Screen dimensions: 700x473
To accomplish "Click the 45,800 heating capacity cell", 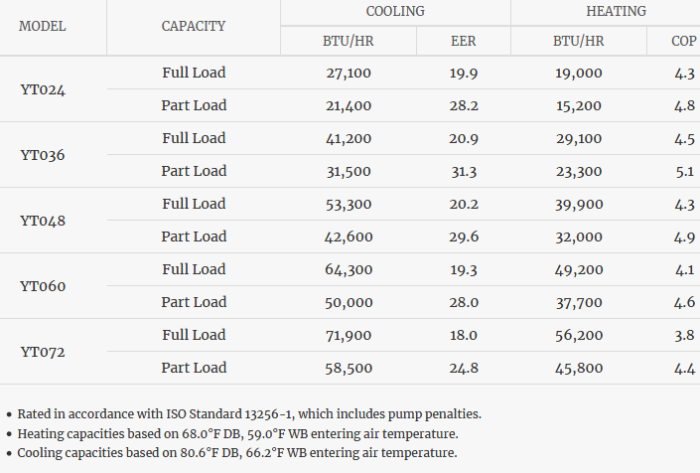I will tap(578, 368).
